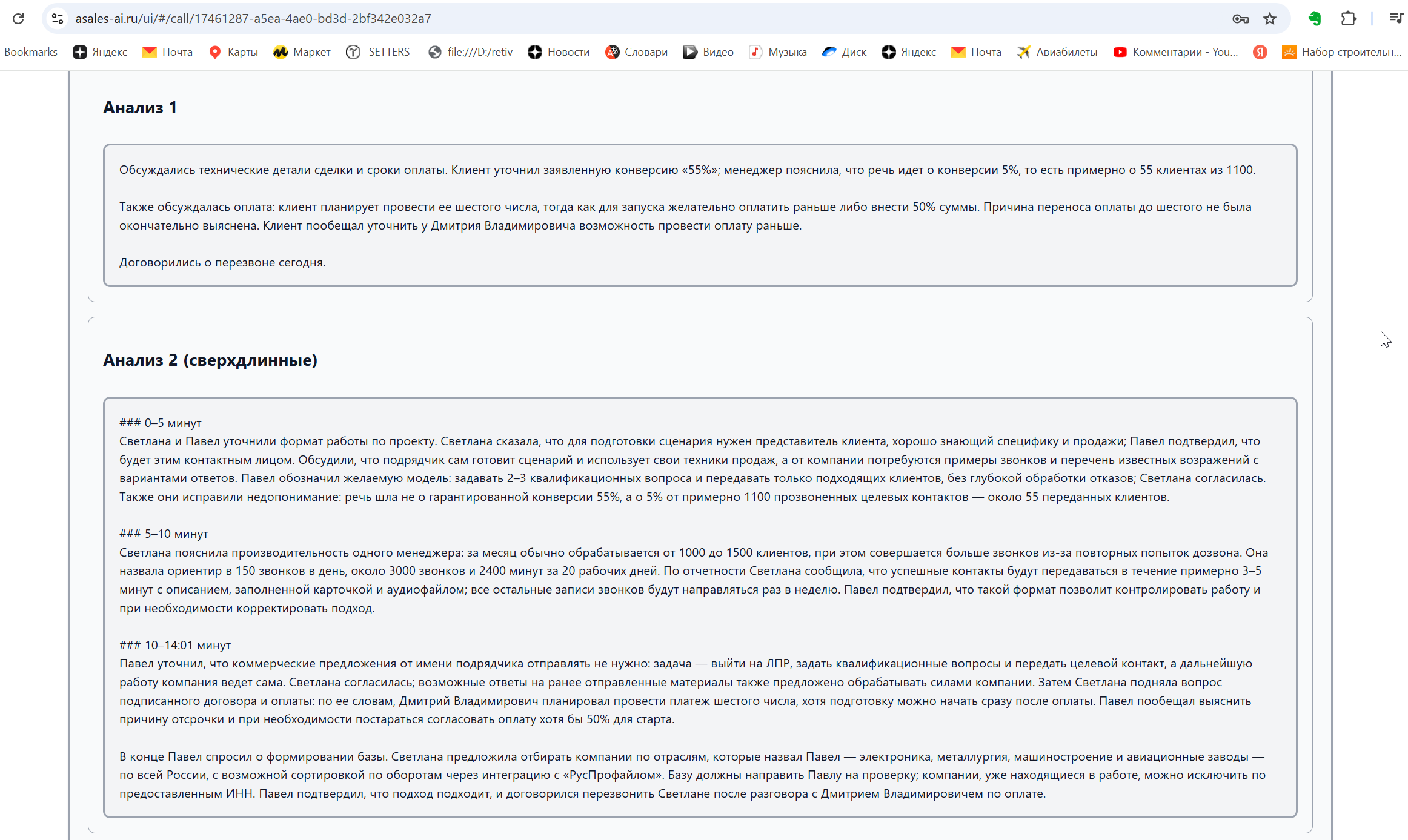Open the Диск bookmark
Viewport: 1408px width, 840px height.
click(844, 52)
